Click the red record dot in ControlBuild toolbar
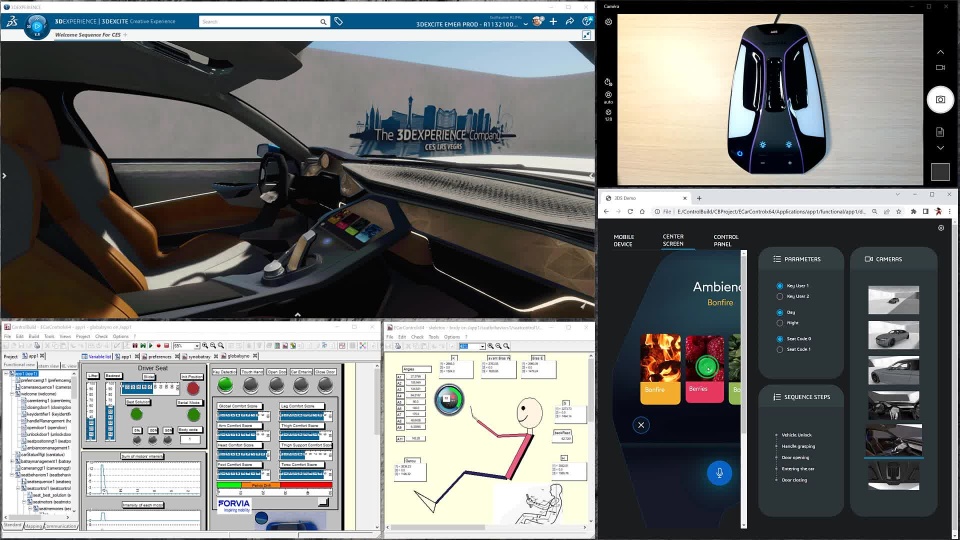 point(159,346)
